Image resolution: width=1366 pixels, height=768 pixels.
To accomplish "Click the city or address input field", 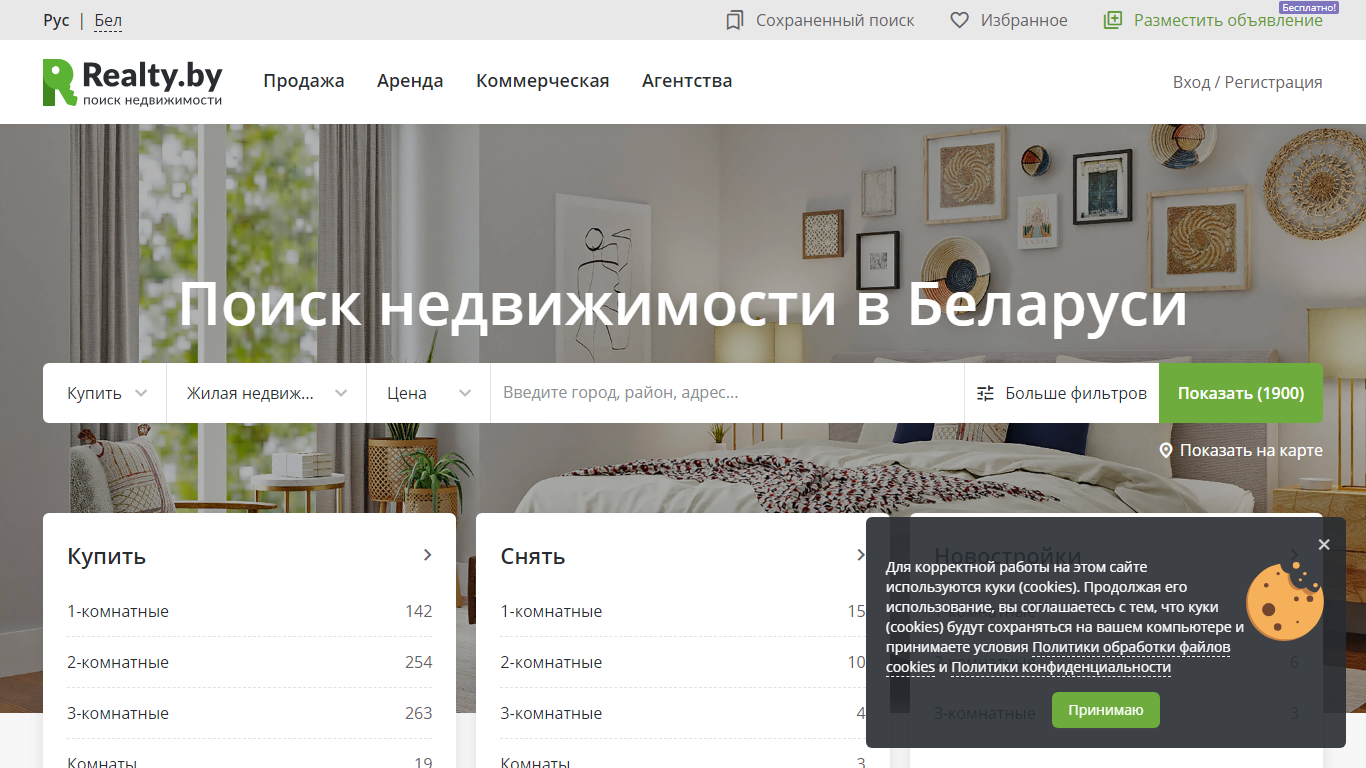I will pyautogui.click(x=728, y=393).
